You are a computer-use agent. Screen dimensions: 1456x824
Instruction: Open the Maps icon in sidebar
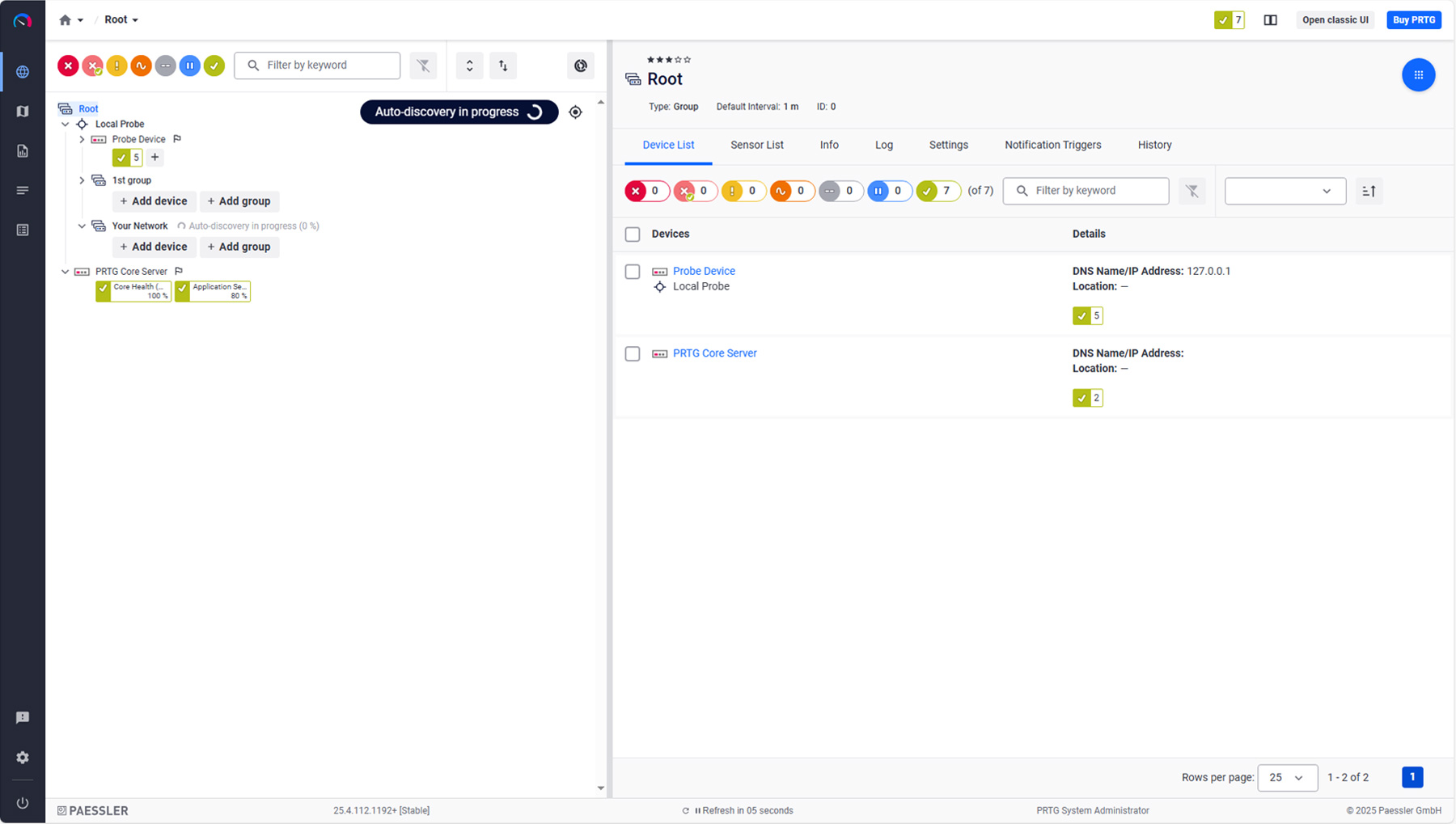tap(23, 112)
